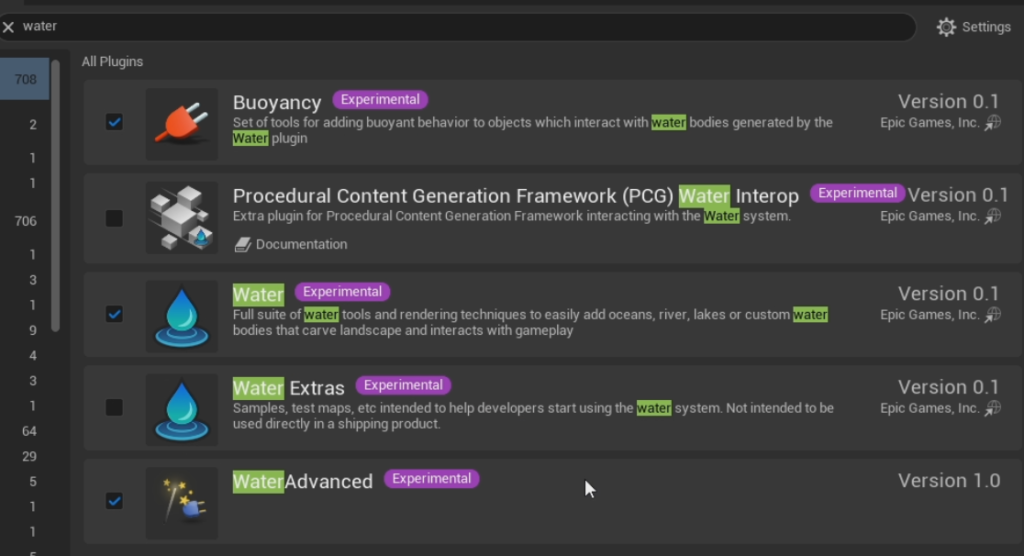Click the globe icon in PCG Water row
This screenshot has height=556, width=1024.
click(x=993, y=216)
